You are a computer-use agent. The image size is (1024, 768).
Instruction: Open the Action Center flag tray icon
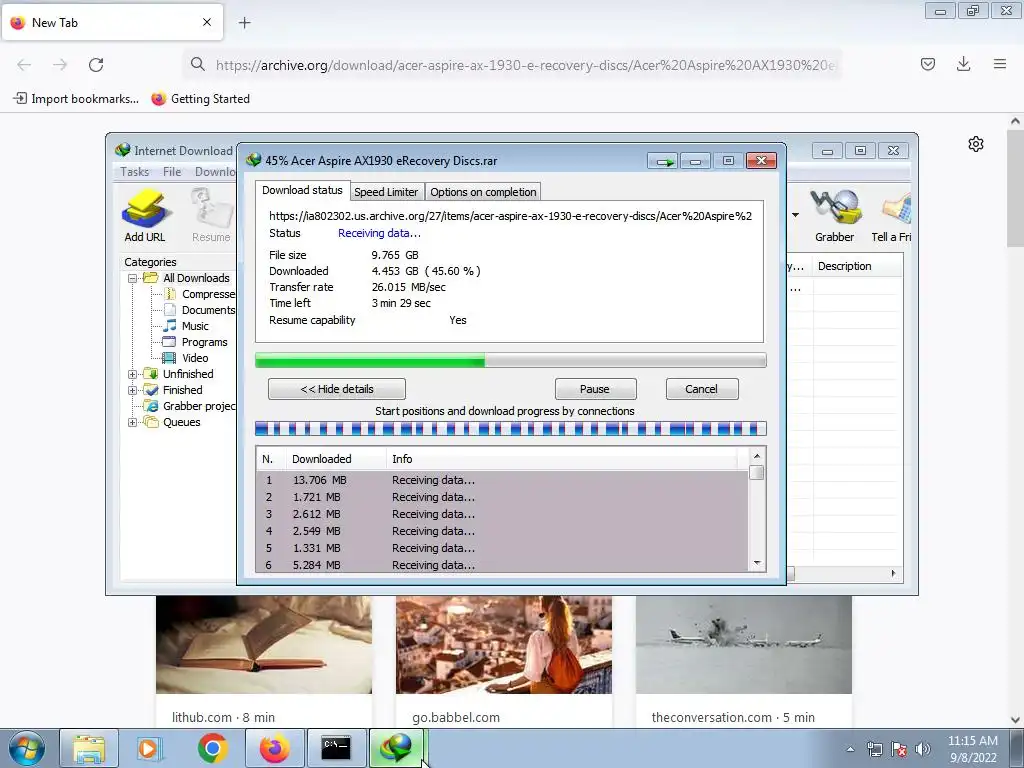pos(899,749)
